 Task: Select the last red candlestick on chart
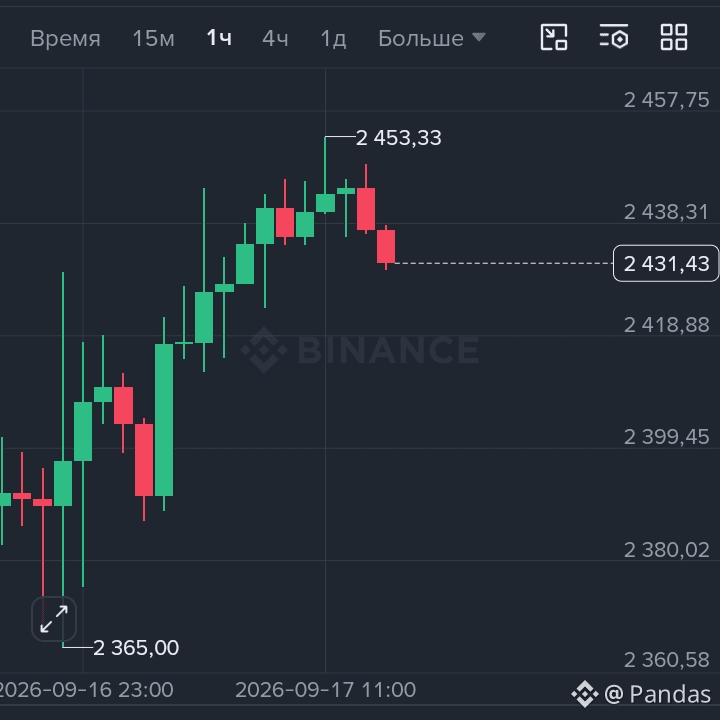(386, 247)
